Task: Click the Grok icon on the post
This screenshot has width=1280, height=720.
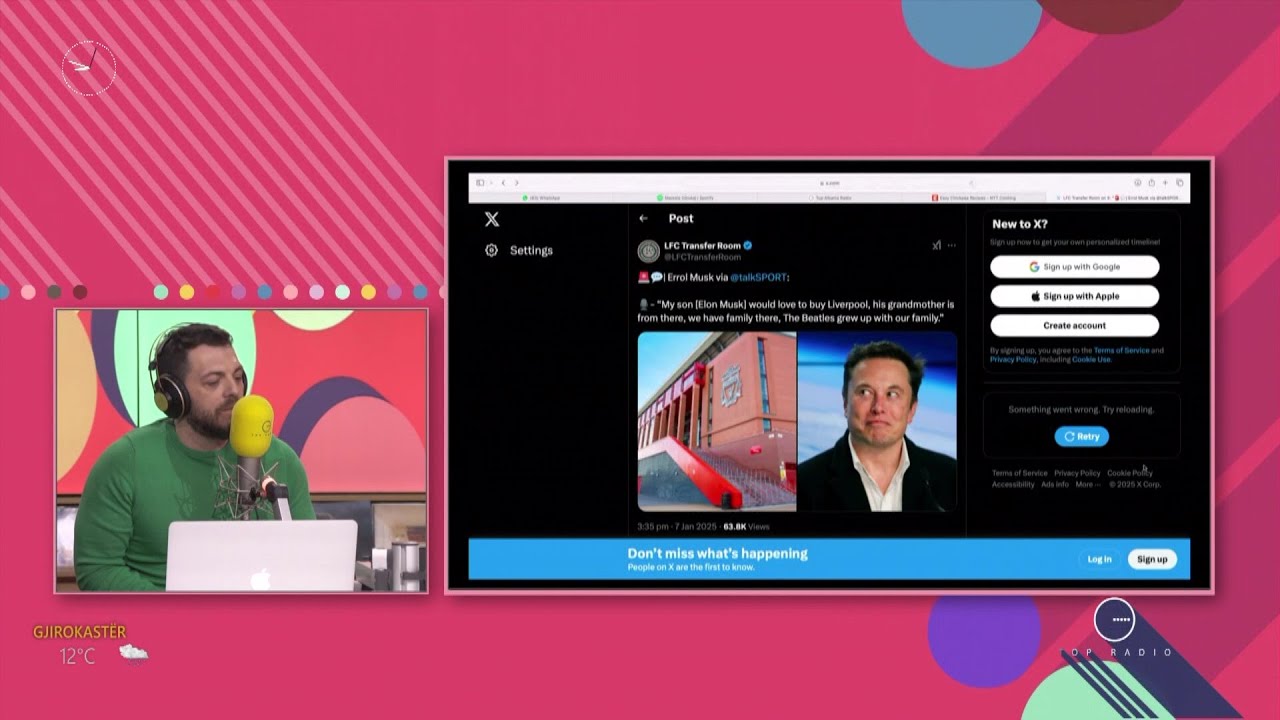Action: click(x=936, y=245)
